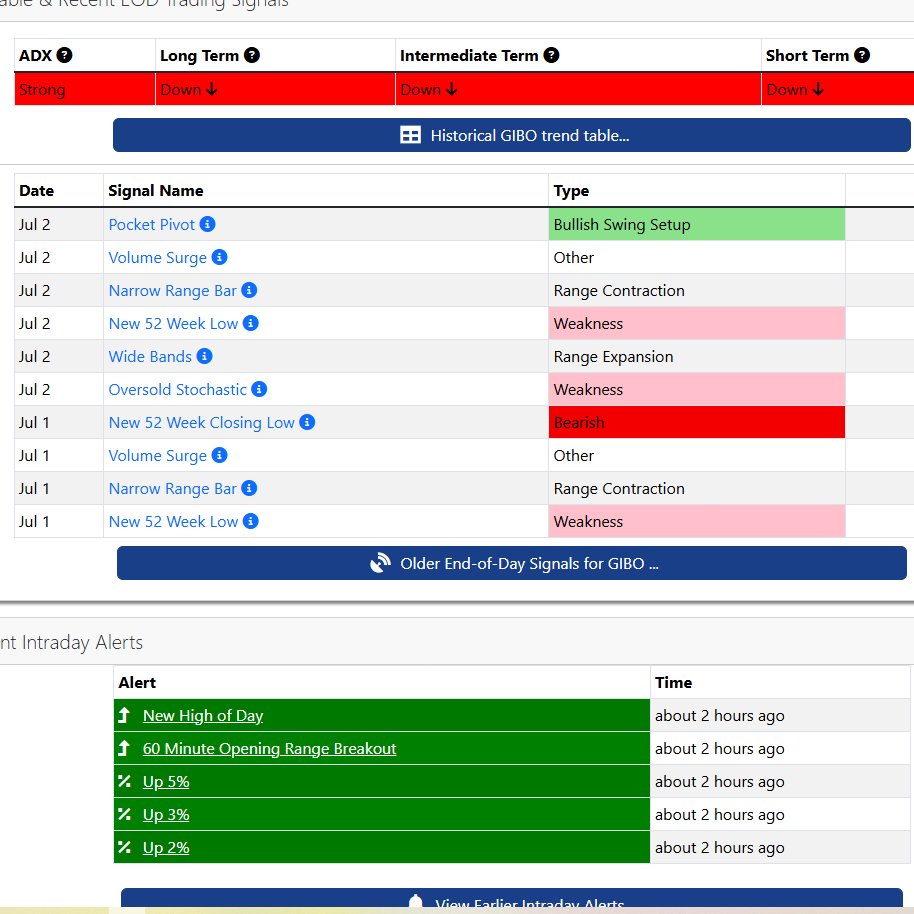Viewport: 914px width, 914px height.
Task: Click info icon next to Oversold Stochastic
Action: pos(259,389)
